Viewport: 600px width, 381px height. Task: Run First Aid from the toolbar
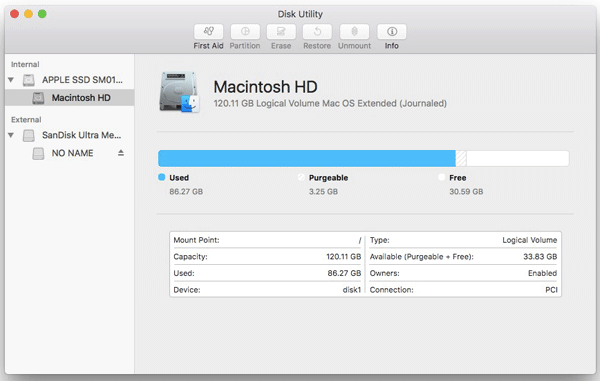coord(208,32)
